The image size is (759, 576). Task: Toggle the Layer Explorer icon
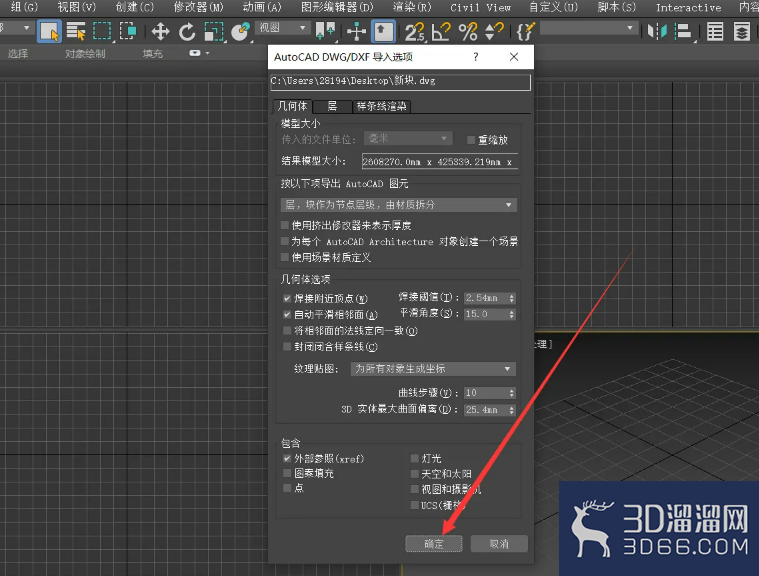point(742,32)
